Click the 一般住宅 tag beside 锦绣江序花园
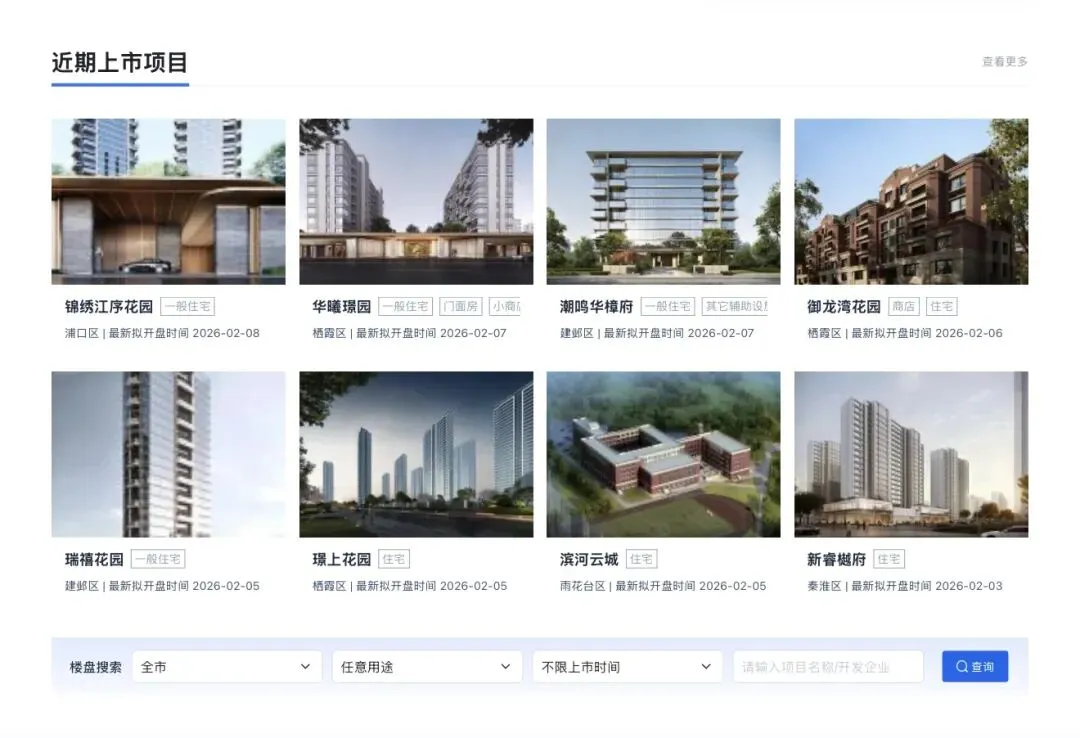Viewport: 1080px width, 738px height. [187, 306]
